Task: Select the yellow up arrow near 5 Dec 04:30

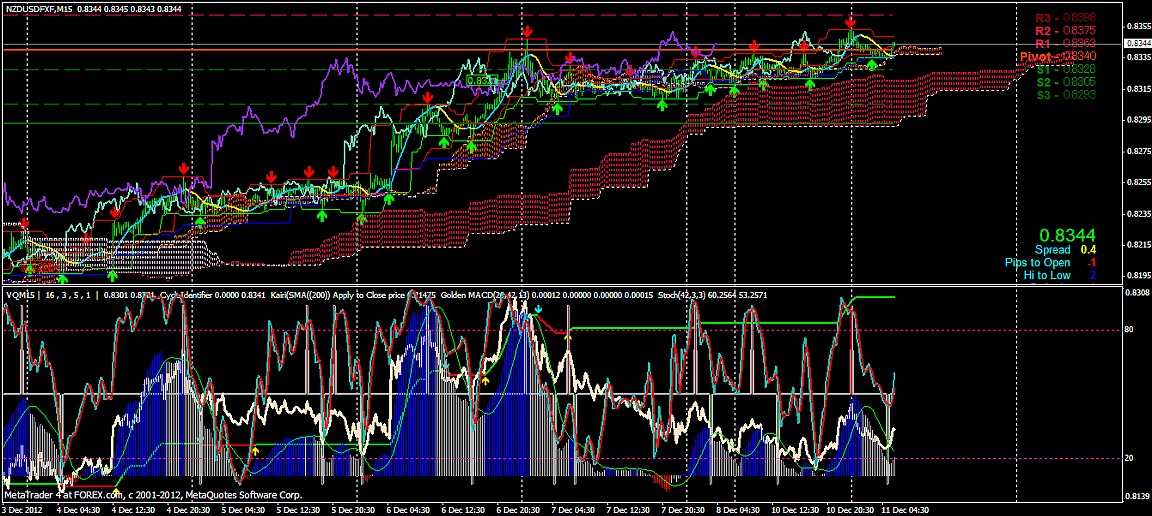Action: click(255, 452)
